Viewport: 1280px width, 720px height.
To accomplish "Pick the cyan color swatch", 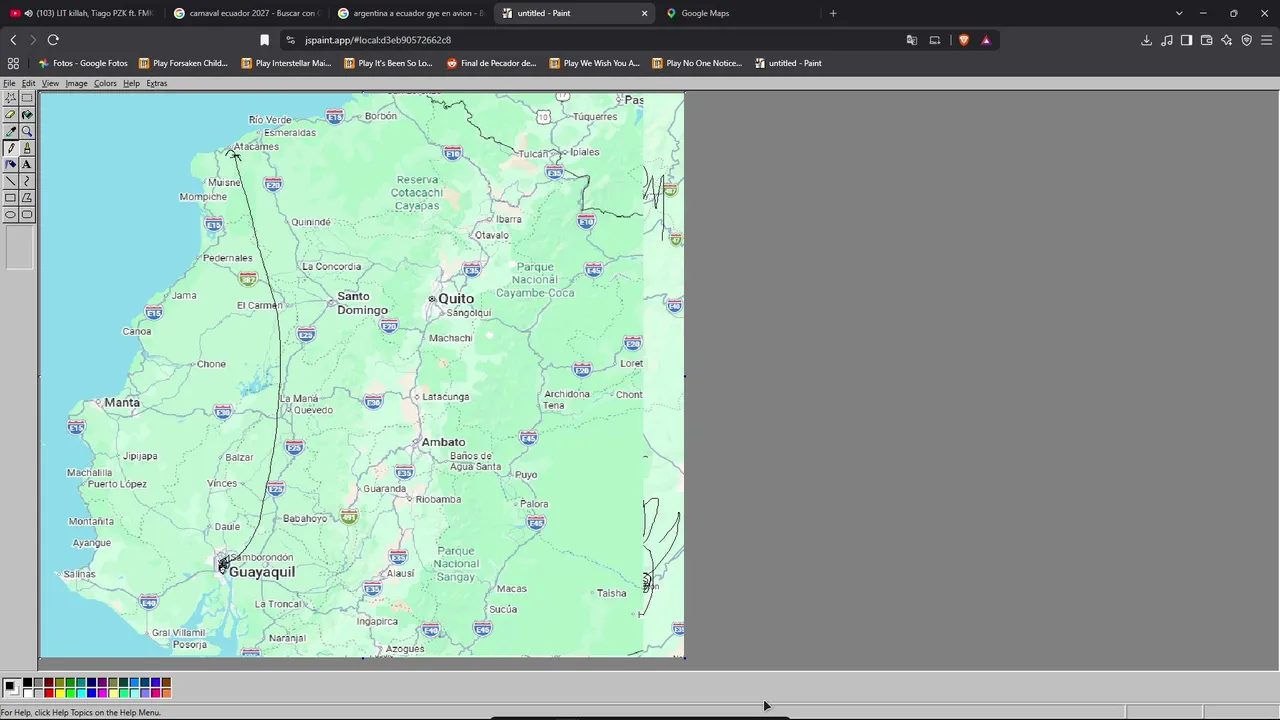I will pos(81,693).
